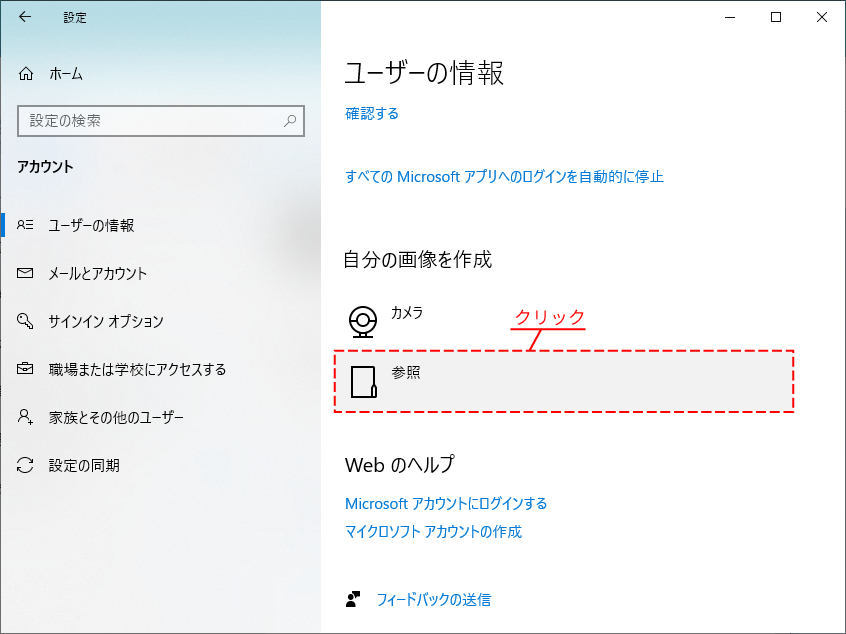Click the sync settings icon
The width and height of the screenshot is (846, 634).
tap(27, 465)
